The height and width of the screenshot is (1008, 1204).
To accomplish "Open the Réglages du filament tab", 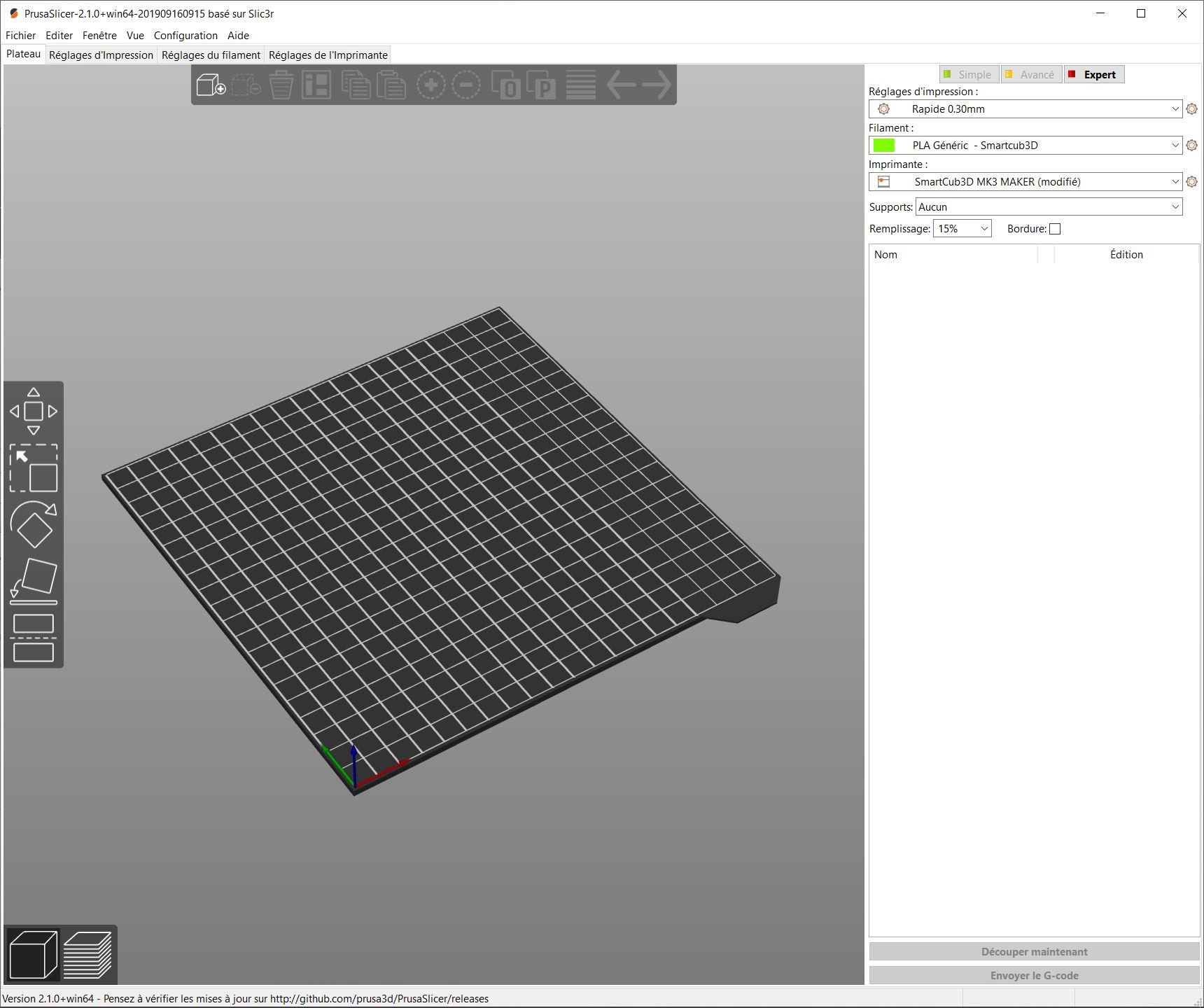I will point(211,55).
